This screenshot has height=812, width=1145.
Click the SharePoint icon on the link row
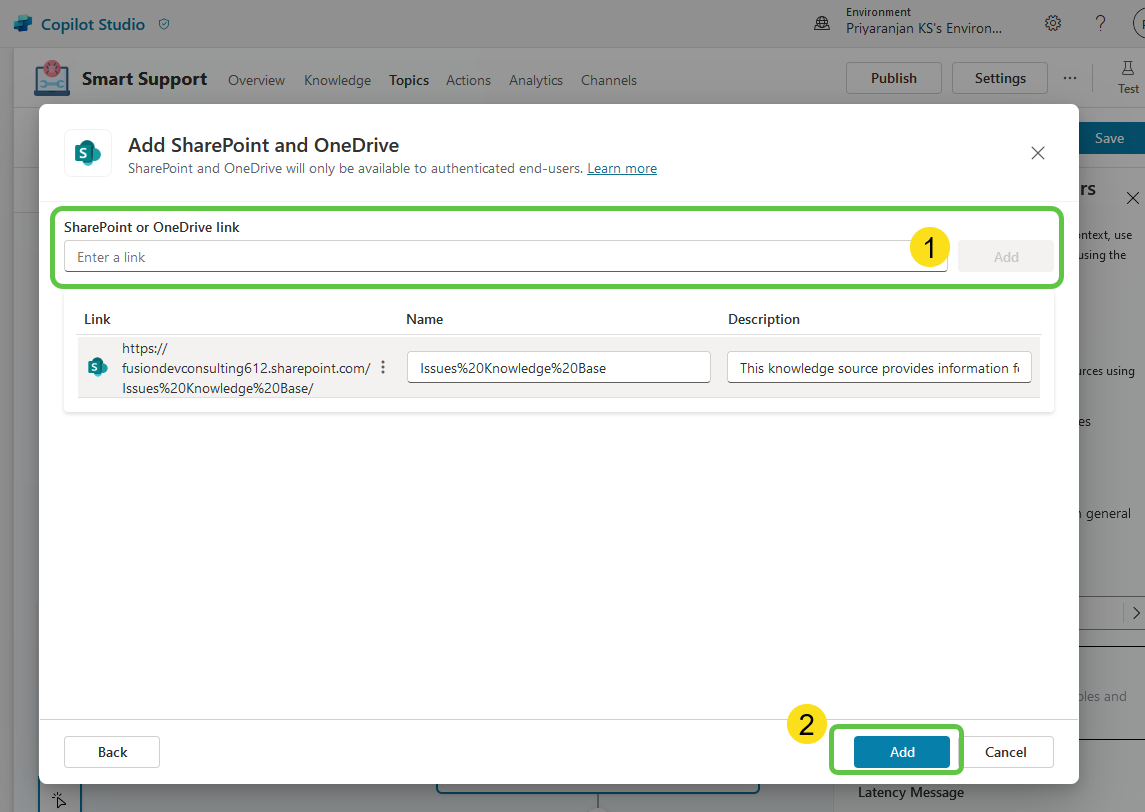pos(96,367)
